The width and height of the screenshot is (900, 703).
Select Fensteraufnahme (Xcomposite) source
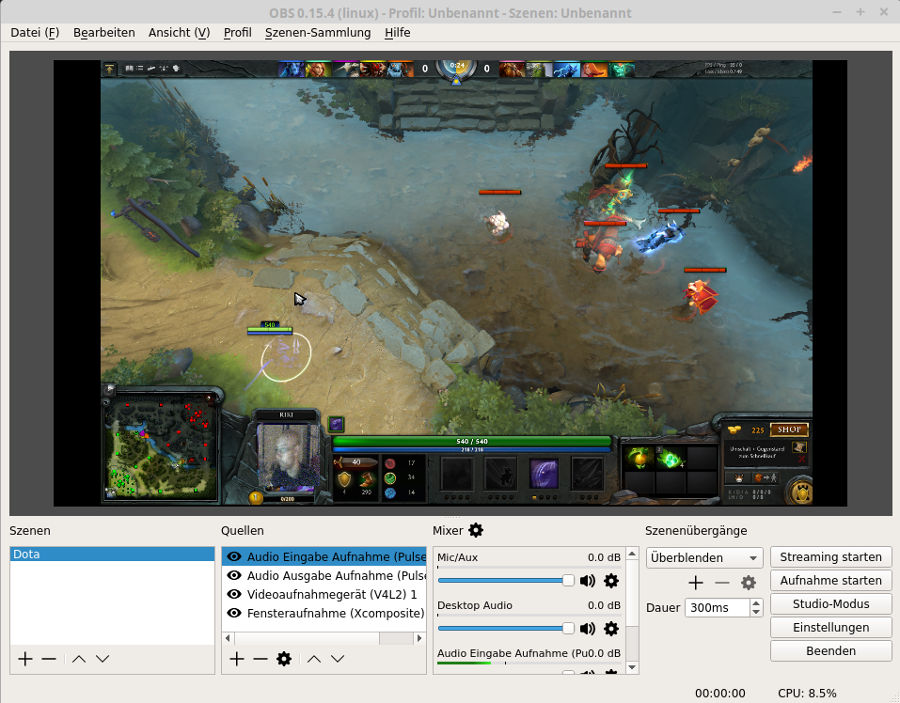(324, 613)
